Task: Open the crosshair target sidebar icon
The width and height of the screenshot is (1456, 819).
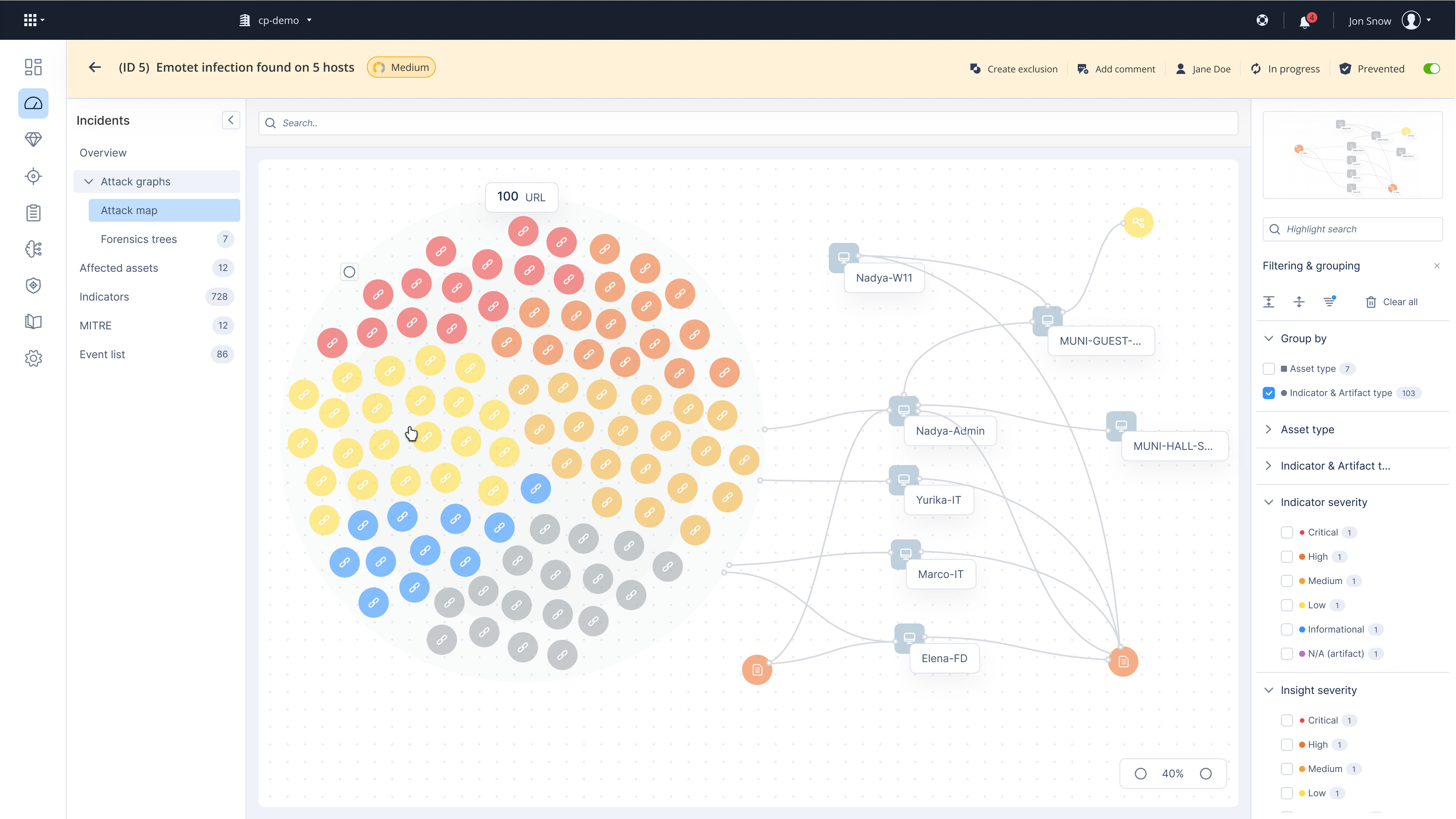Action: pyautogui.click(x=33, y=176)
